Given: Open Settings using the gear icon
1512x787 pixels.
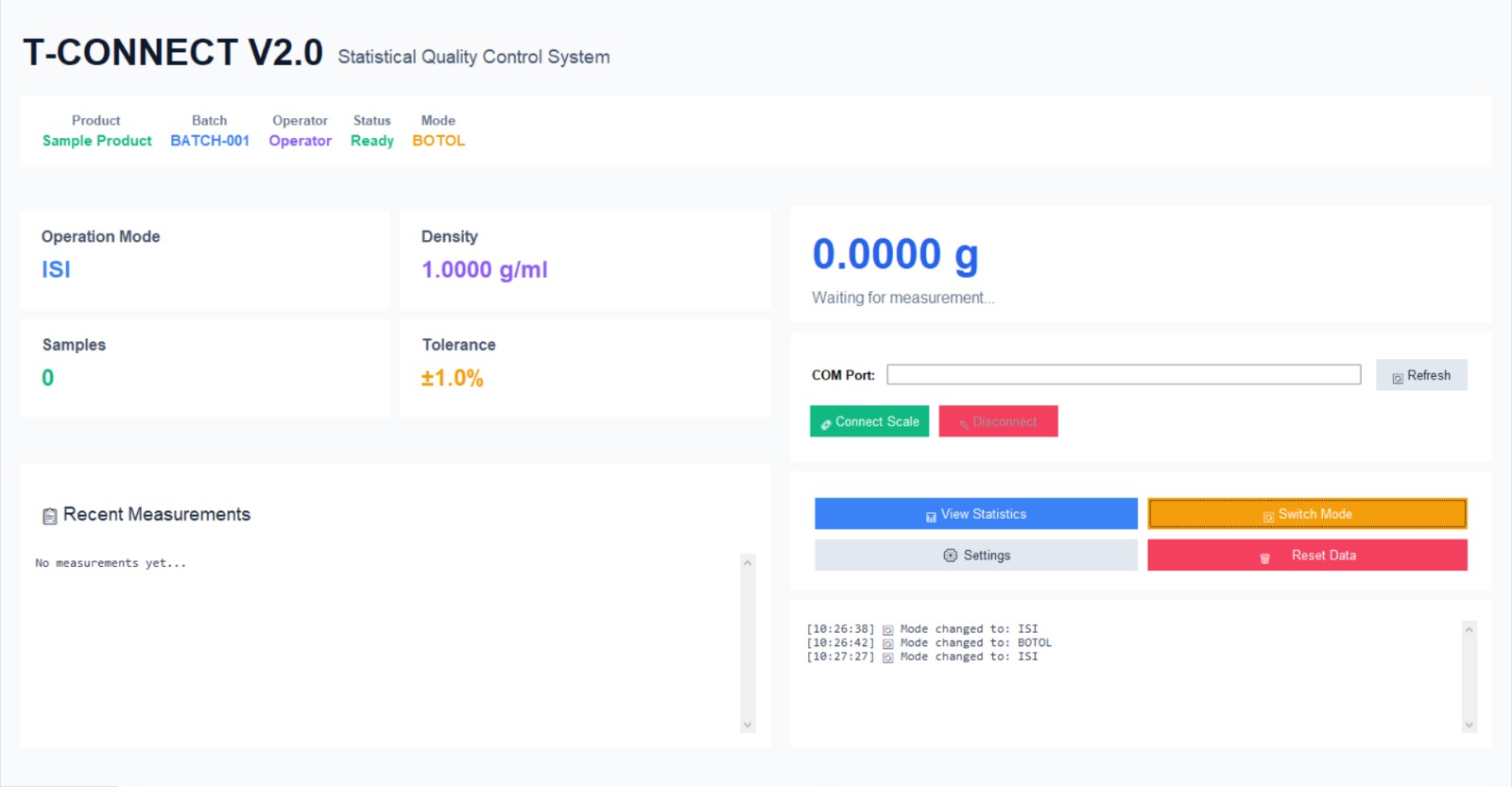Looking at the screenshot, I should point(950,556).
